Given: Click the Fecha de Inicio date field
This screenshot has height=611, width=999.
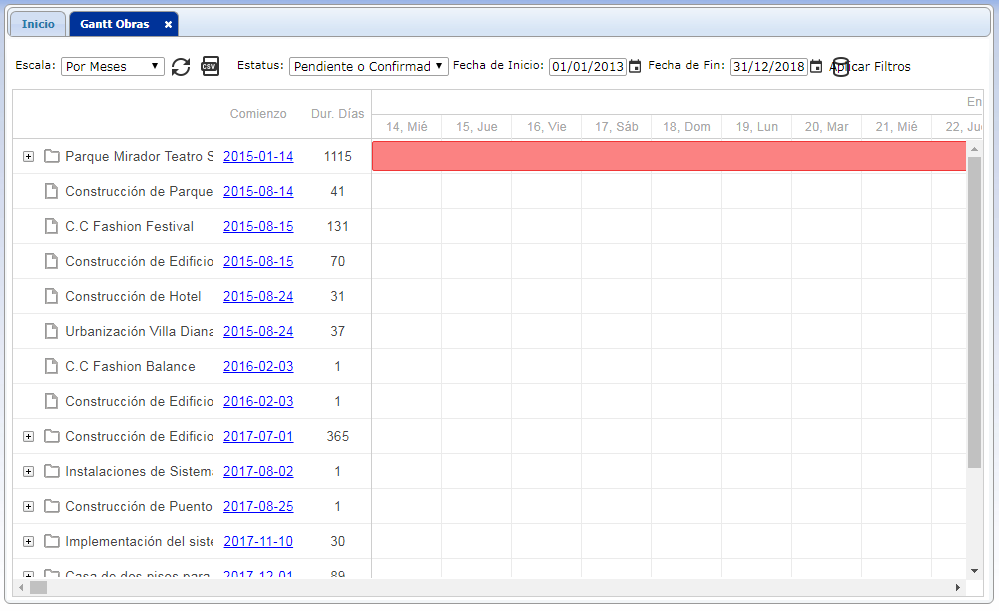Looking at the screenshot, I should coord(587,67).
